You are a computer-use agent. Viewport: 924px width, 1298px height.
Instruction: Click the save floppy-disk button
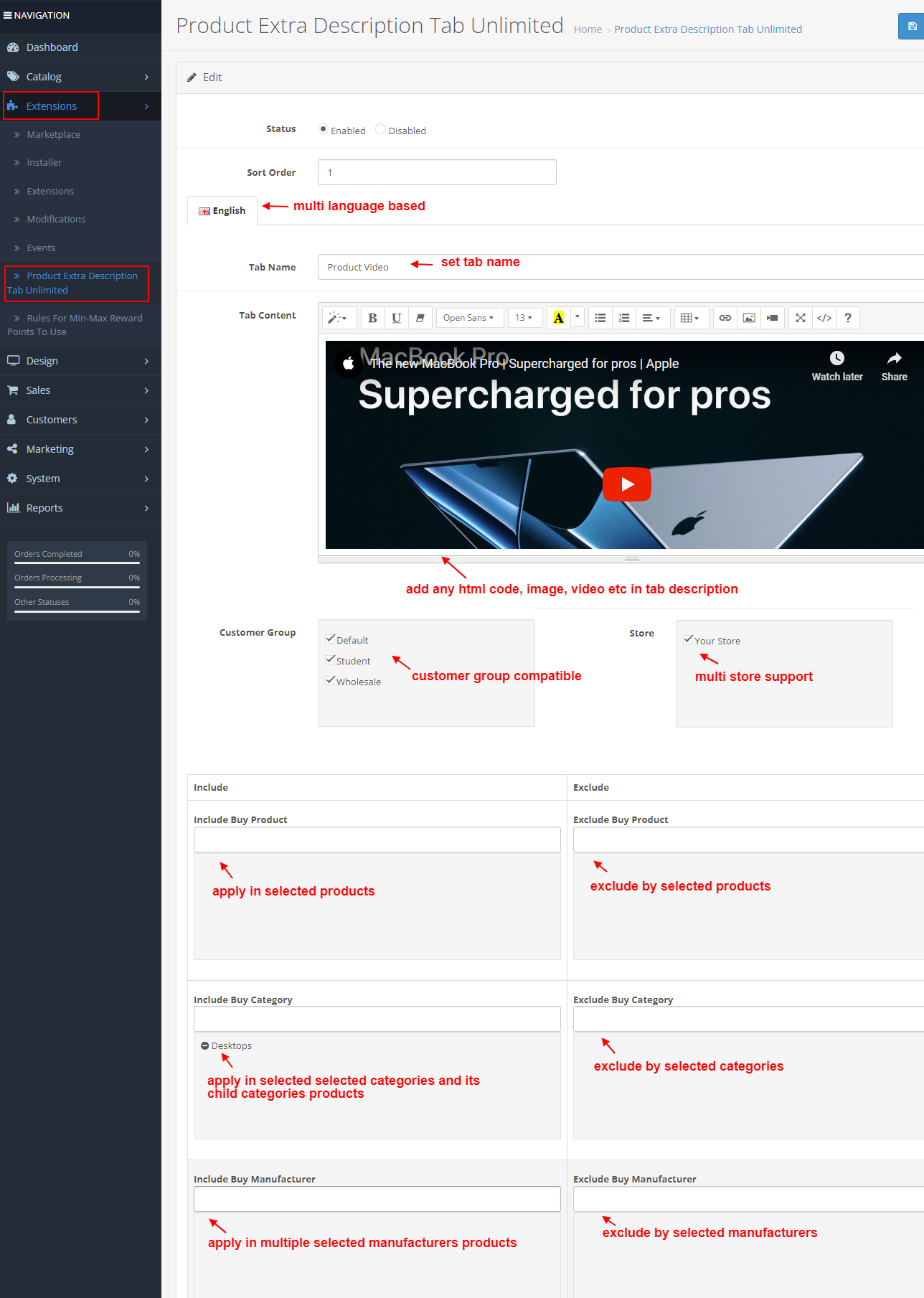pos(911,27)
